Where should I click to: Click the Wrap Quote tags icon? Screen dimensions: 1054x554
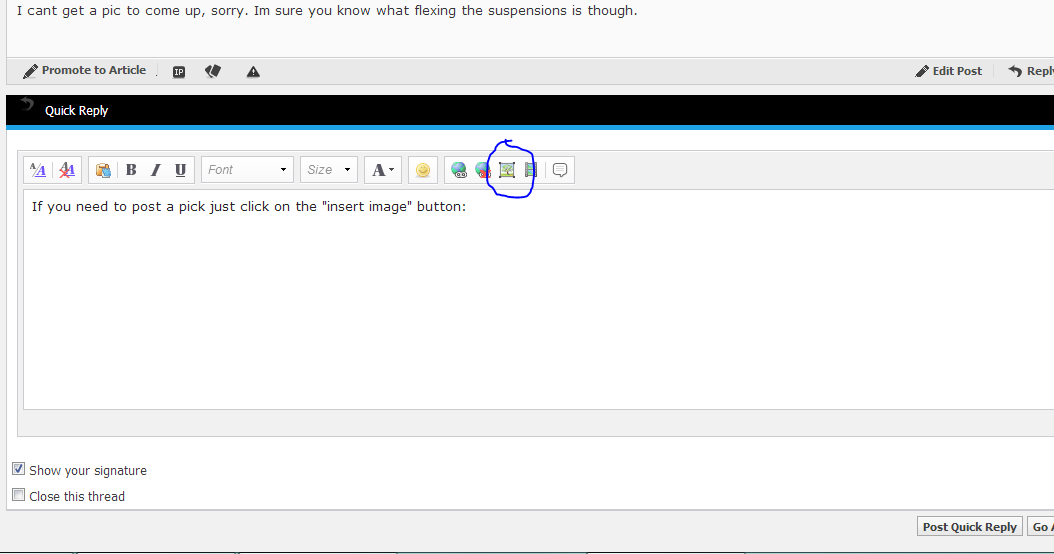click(x=560, y=170)
